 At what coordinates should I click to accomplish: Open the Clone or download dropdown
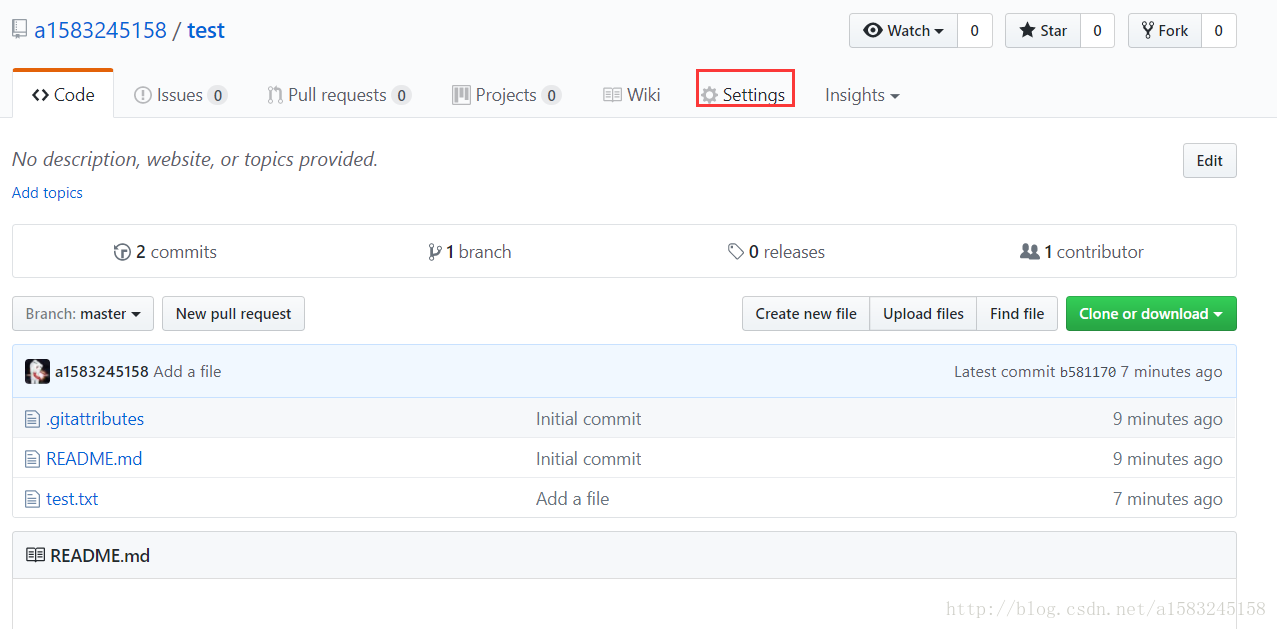1151,314
